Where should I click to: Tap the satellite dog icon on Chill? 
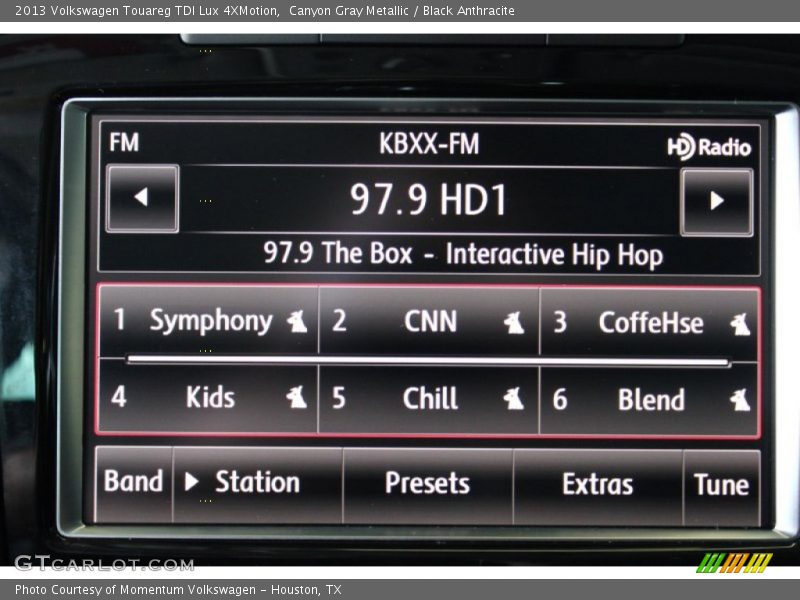click(x=514, y=398)
